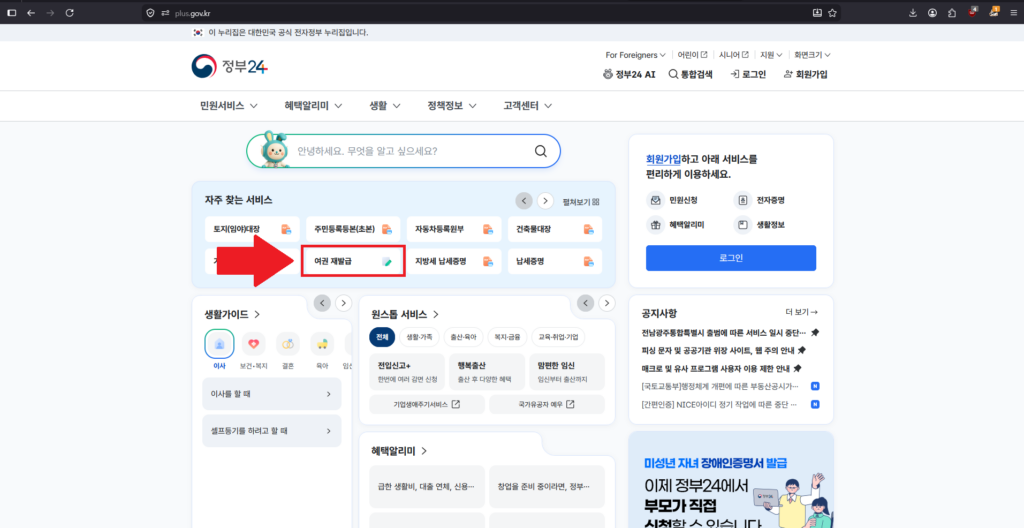Click the 정부24 logo

(x=229, y=66)
